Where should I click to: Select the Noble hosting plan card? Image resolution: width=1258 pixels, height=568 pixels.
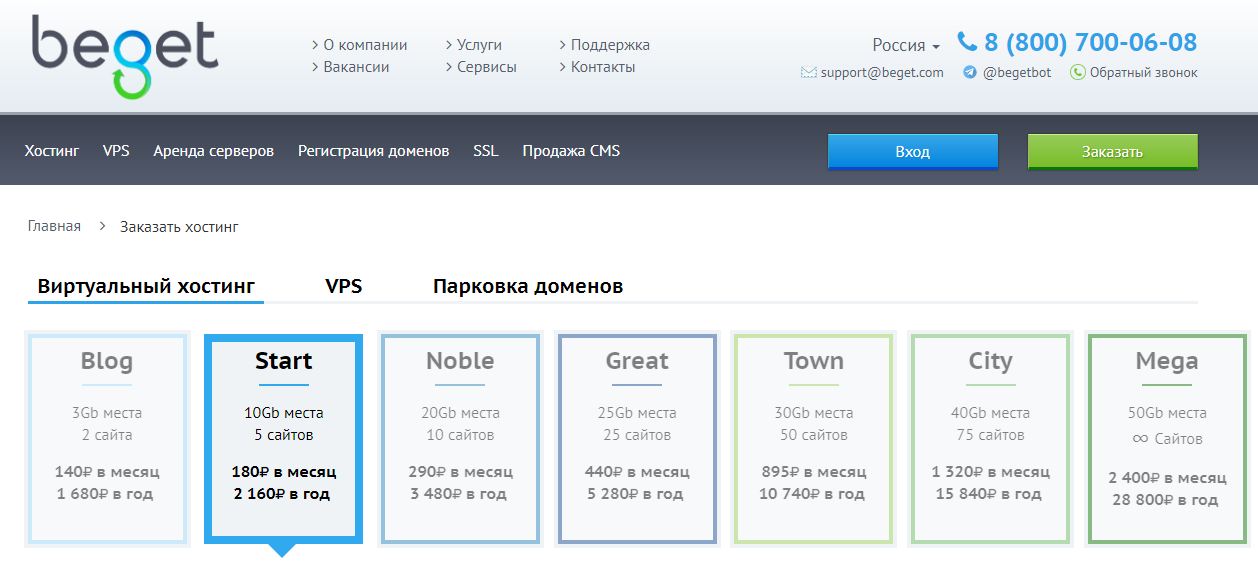coord(460,439)
